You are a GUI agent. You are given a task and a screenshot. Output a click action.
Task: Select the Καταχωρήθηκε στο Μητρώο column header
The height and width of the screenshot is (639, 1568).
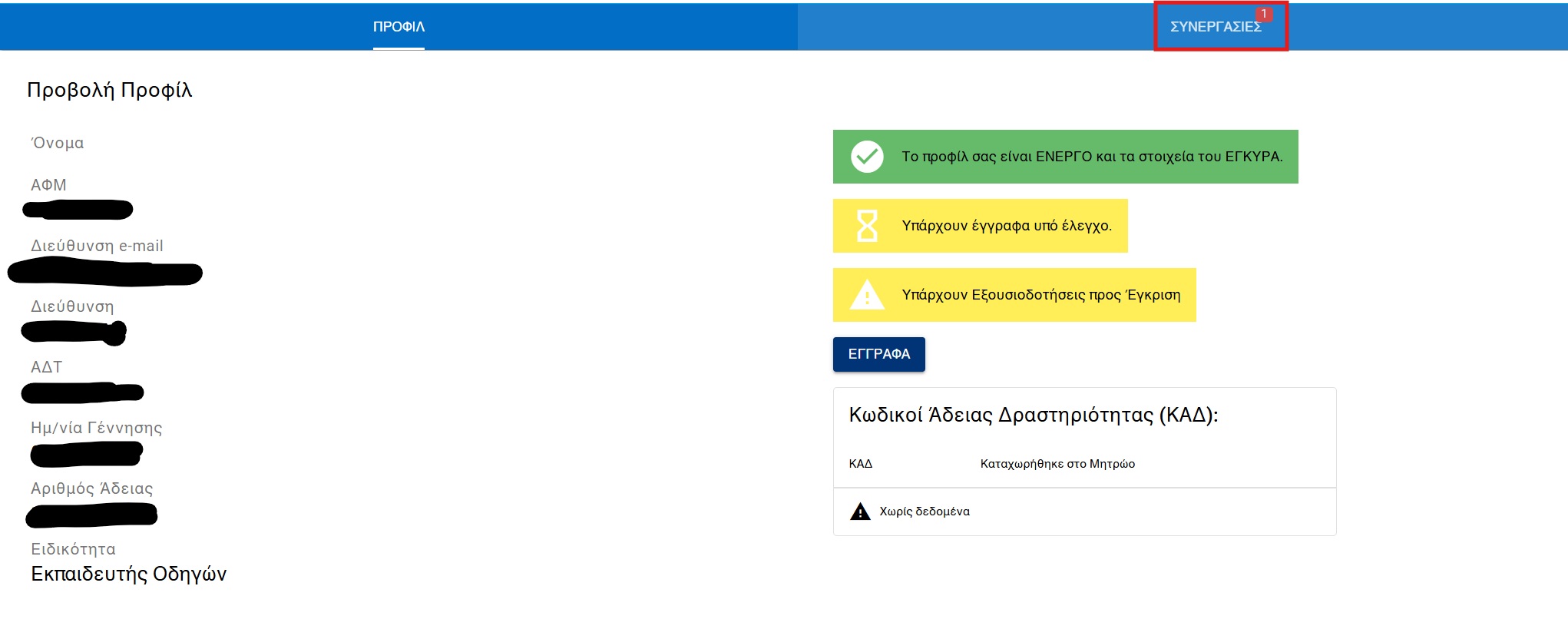(x=1057, y=464)
